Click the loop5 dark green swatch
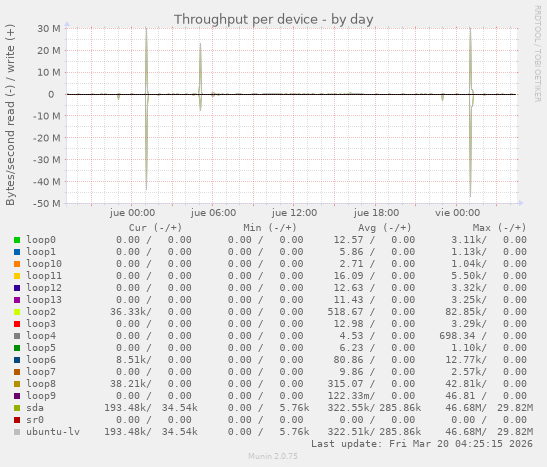 click(x=17, y=348)
